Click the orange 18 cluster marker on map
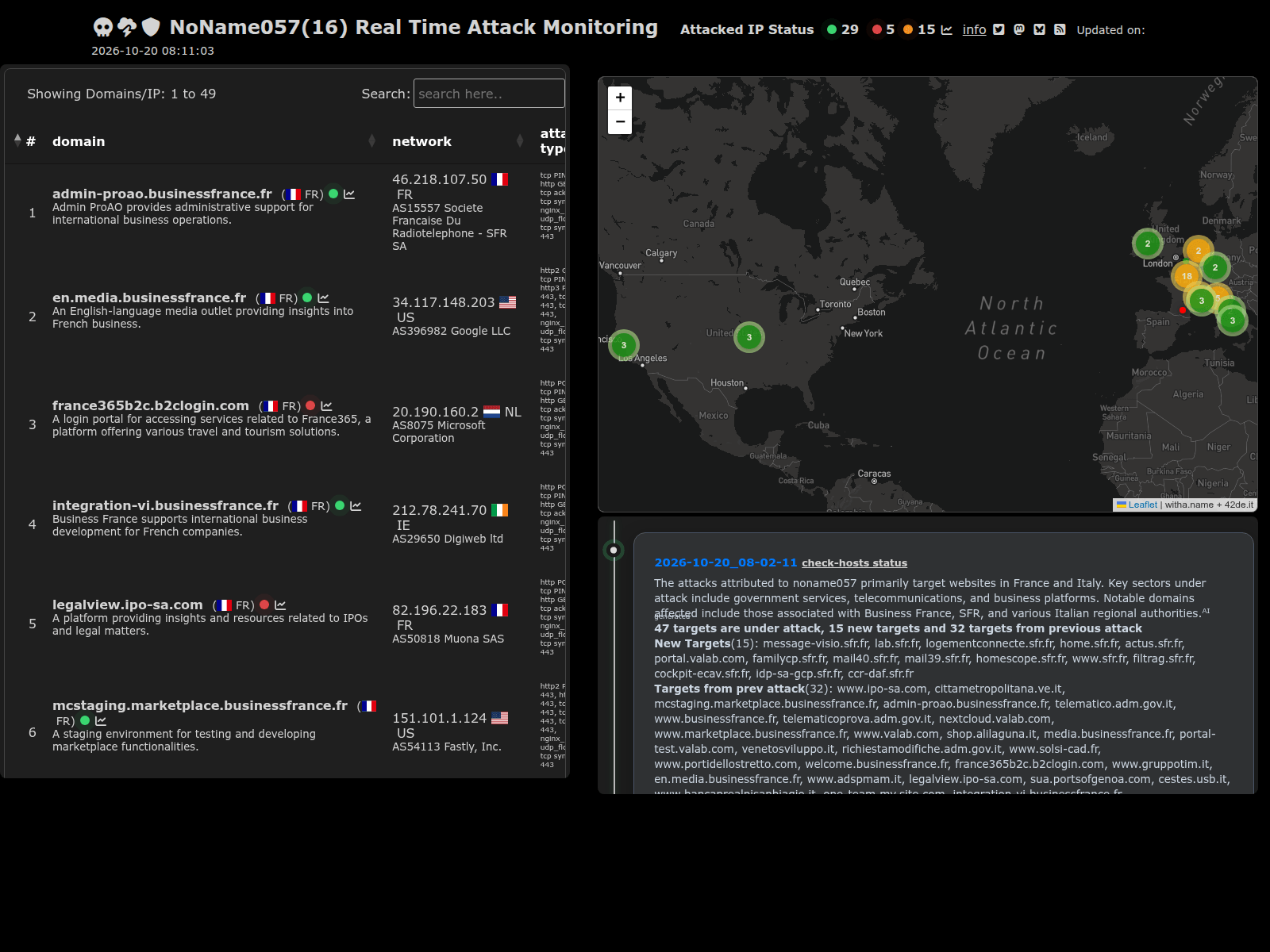Viewport: 1270px width, 952px height. [1187, 276]
